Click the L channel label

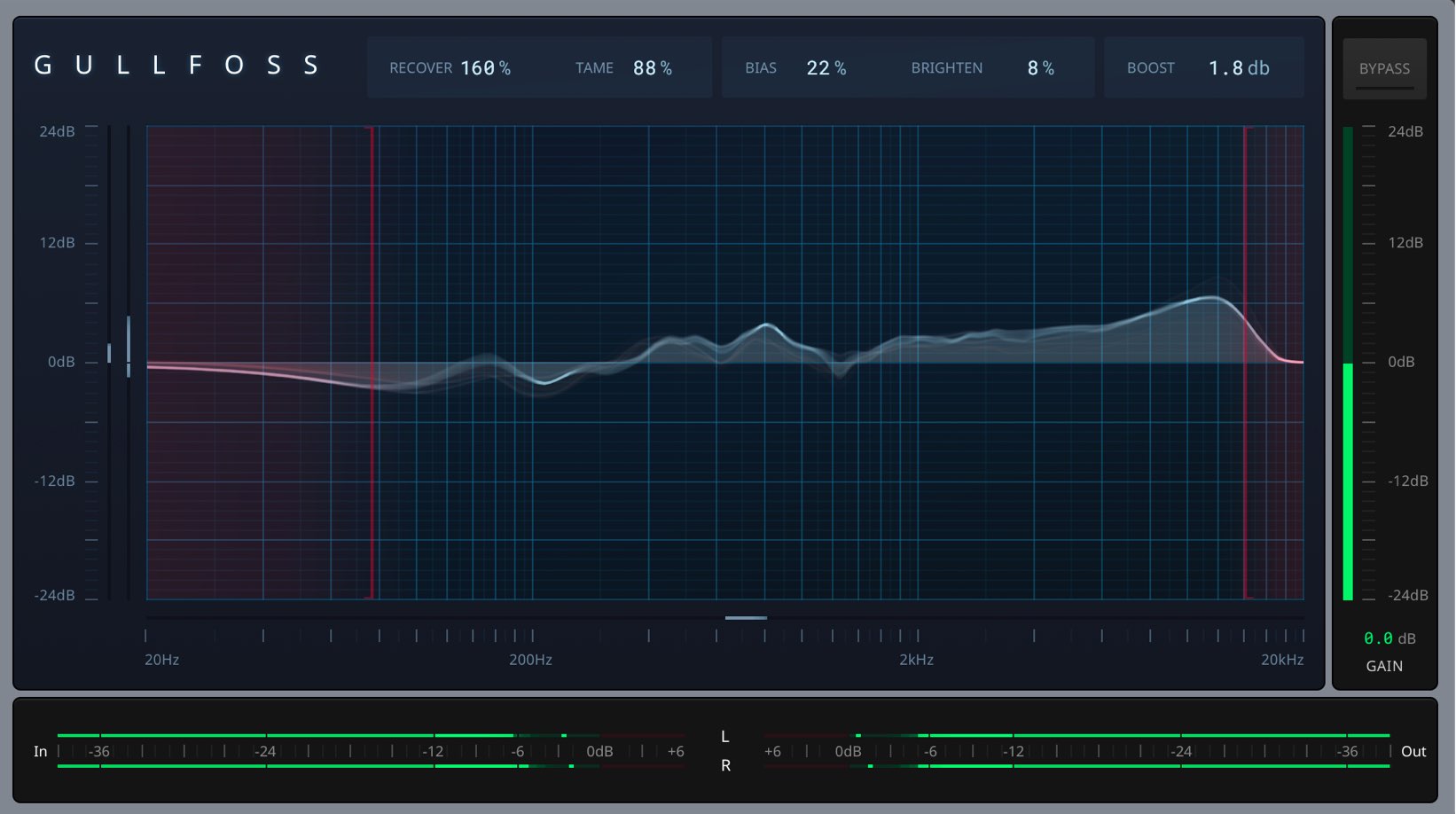point(725,737)
